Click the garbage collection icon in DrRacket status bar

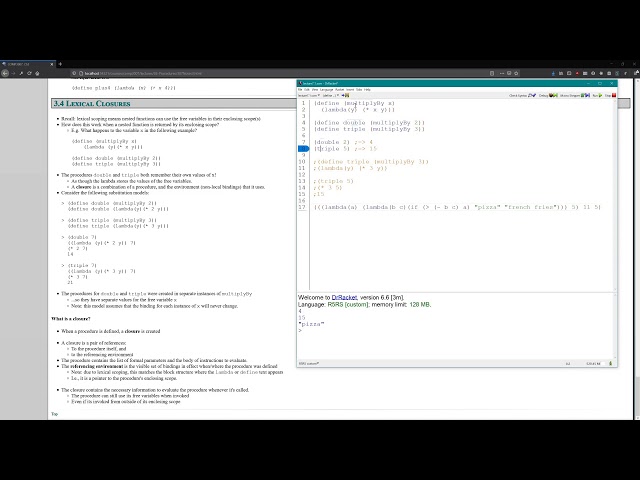(x=611, y=363)
